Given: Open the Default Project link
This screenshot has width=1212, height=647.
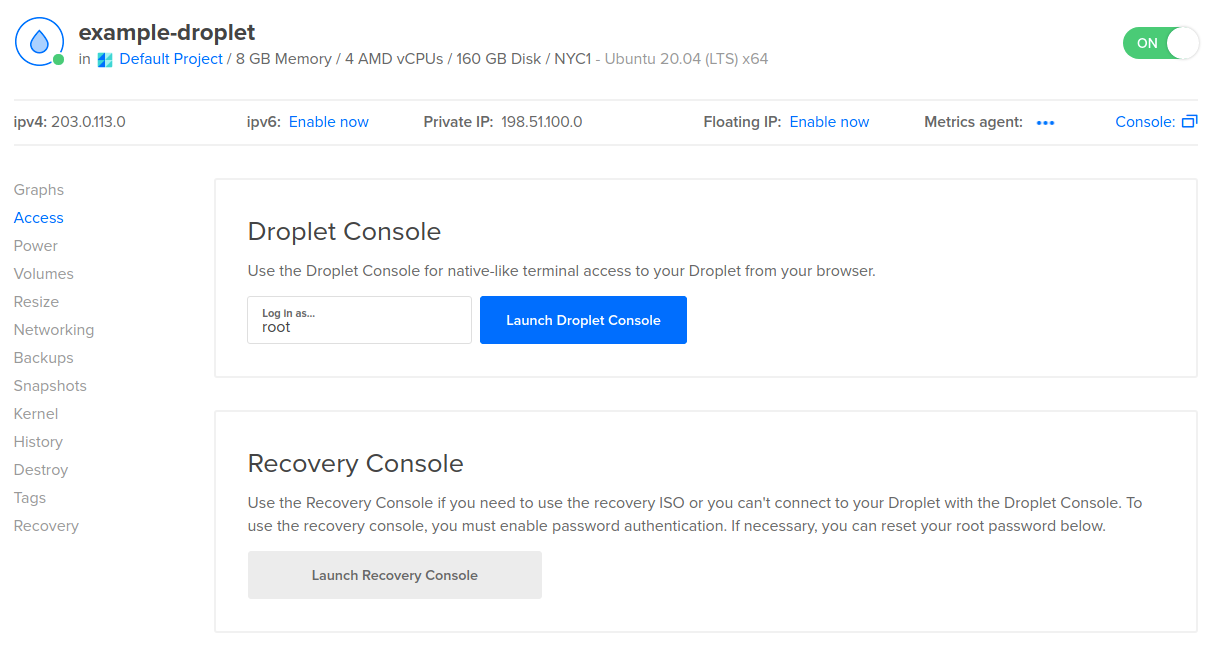Looking at the screenshot, I should [171, 59].
